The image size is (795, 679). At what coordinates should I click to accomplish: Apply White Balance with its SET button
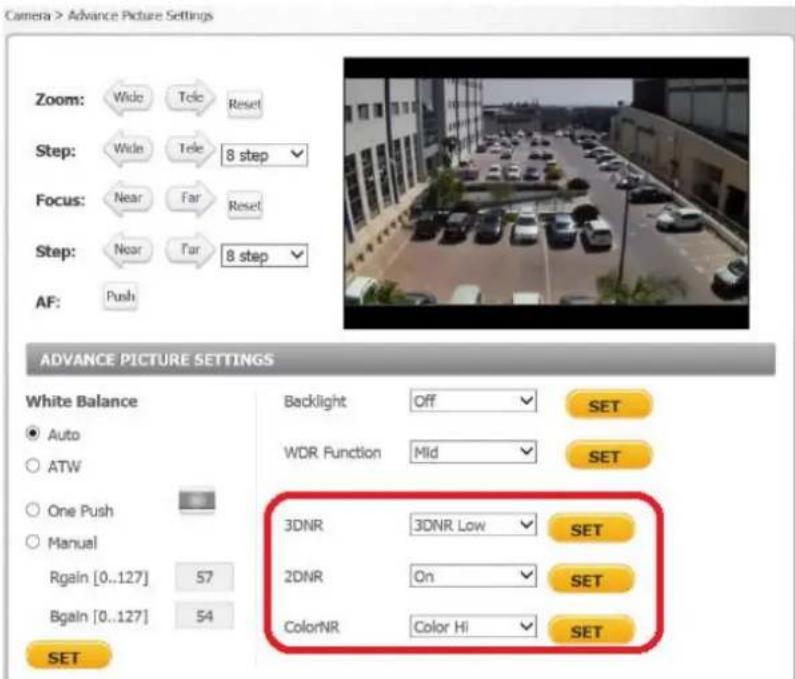point(68,657)
